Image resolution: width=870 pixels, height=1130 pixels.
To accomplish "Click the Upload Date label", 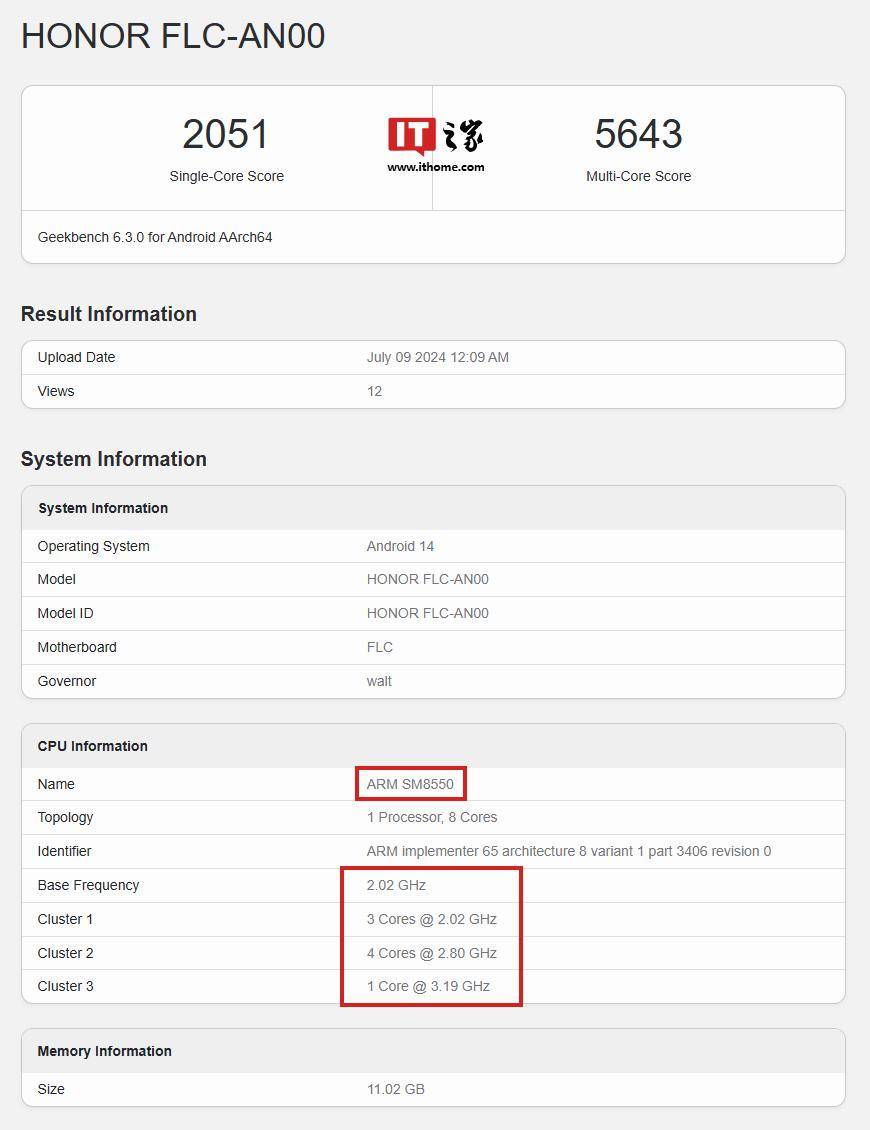I will point(76,357).
